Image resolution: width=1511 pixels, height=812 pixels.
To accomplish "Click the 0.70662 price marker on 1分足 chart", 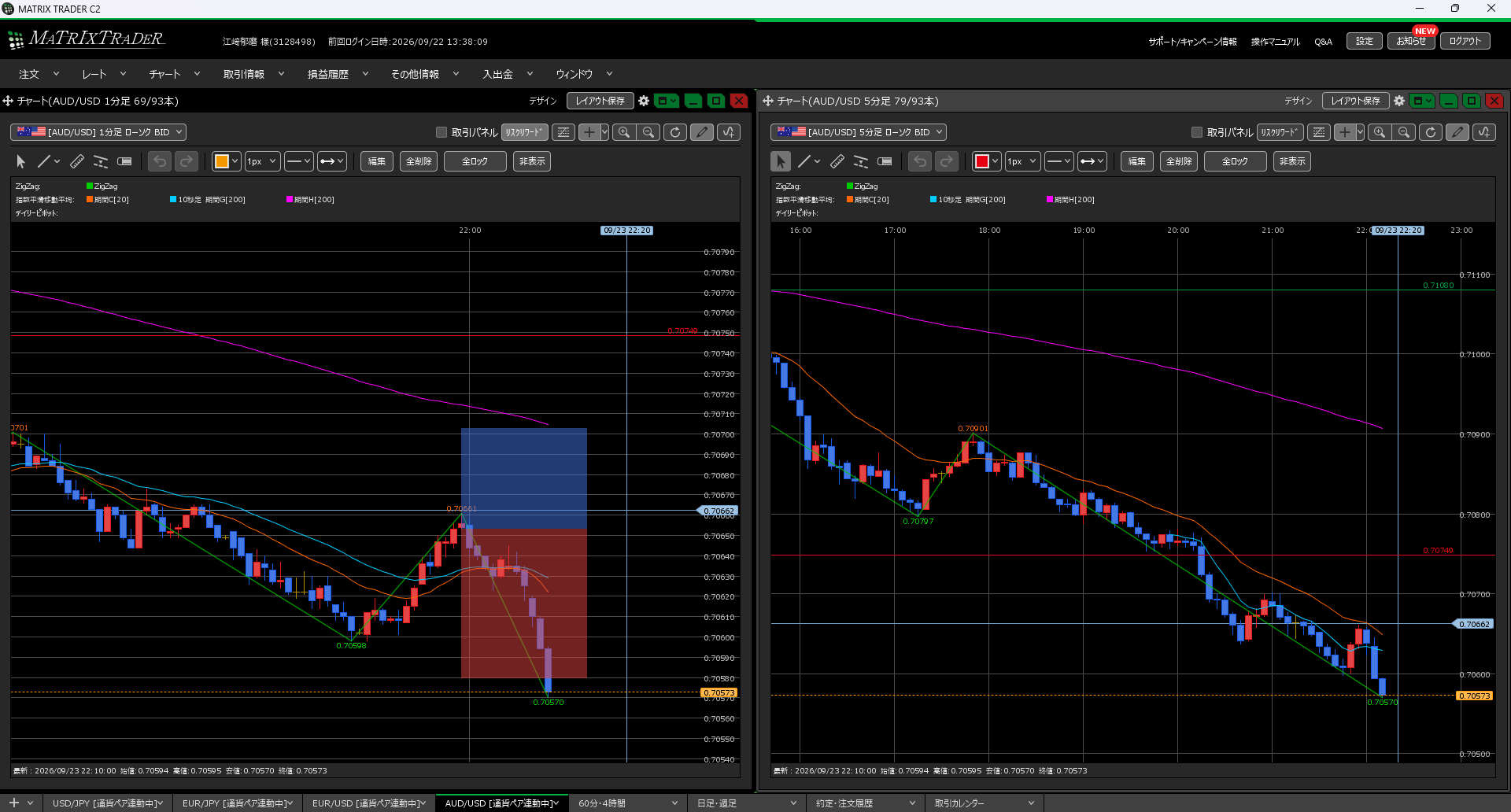I will (718, 511).
